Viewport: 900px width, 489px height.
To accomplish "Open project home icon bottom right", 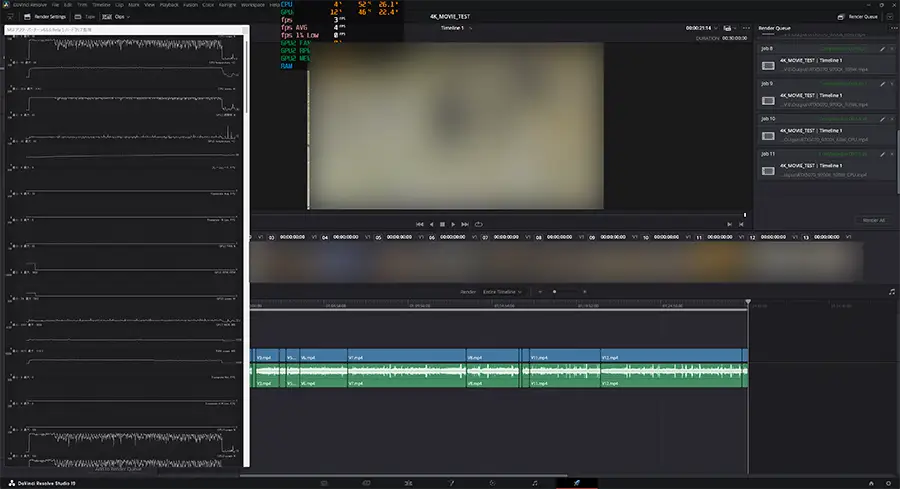I will coord(871,483).
